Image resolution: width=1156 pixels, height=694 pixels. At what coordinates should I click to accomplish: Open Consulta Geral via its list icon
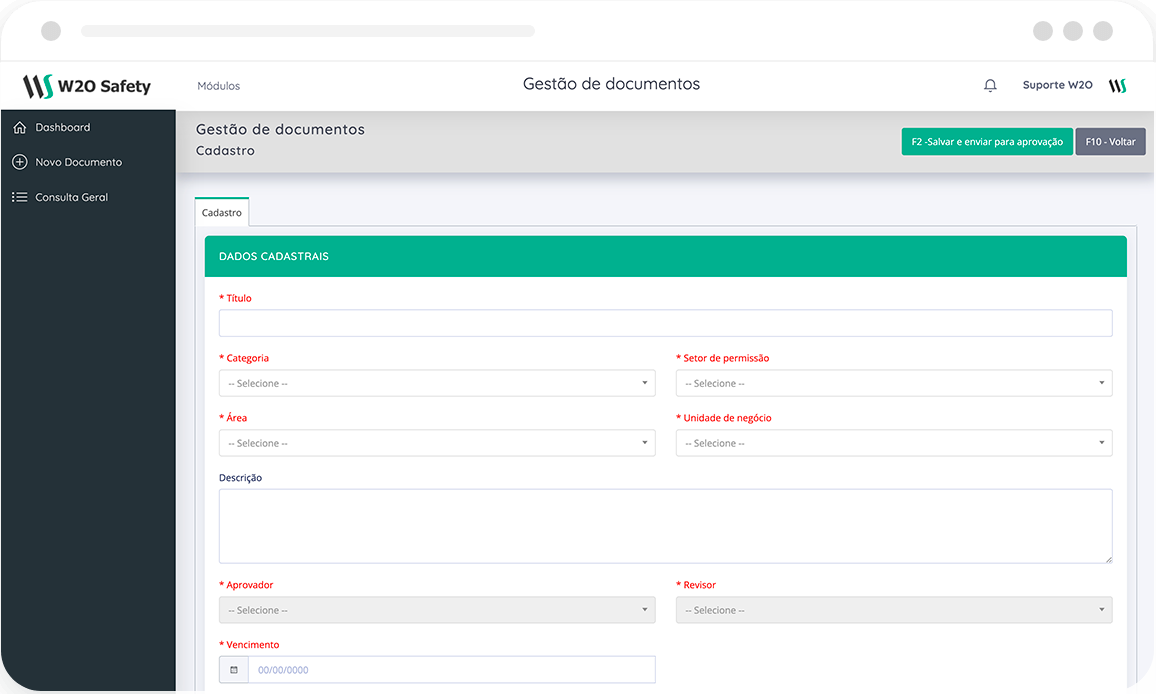pyautogui.click(x=19, y=197)
